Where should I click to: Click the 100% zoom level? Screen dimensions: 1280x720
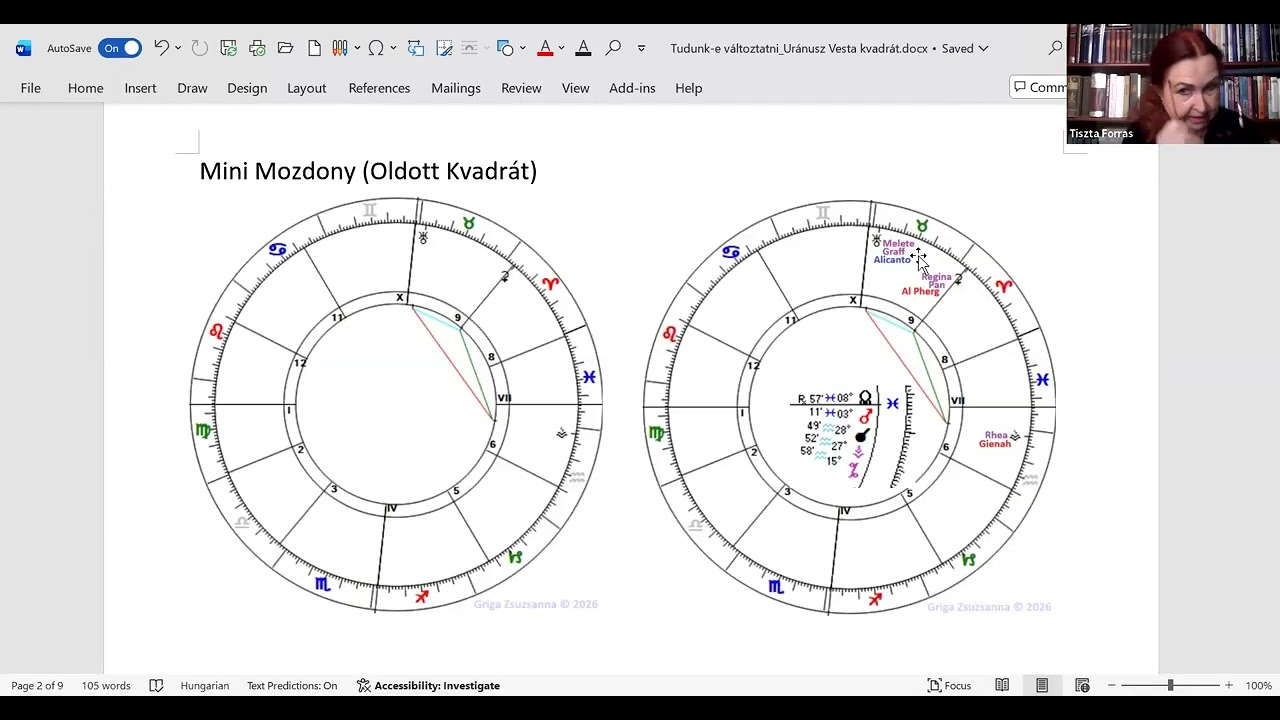1258,685
